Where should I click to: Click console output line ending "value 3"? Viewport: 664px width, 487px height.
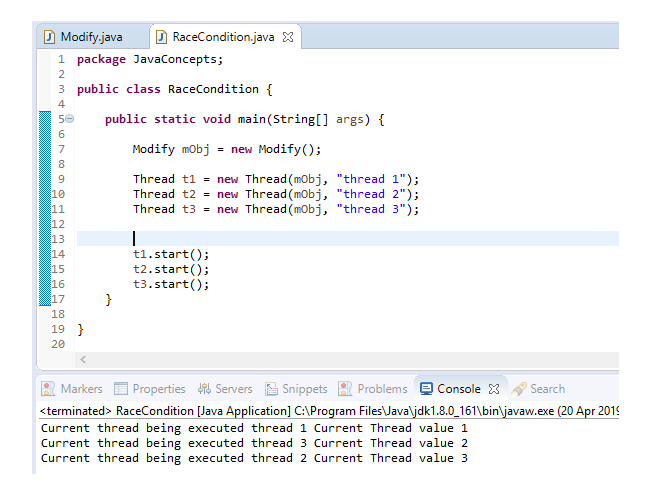pyautogui.click(x=254, y=458)
